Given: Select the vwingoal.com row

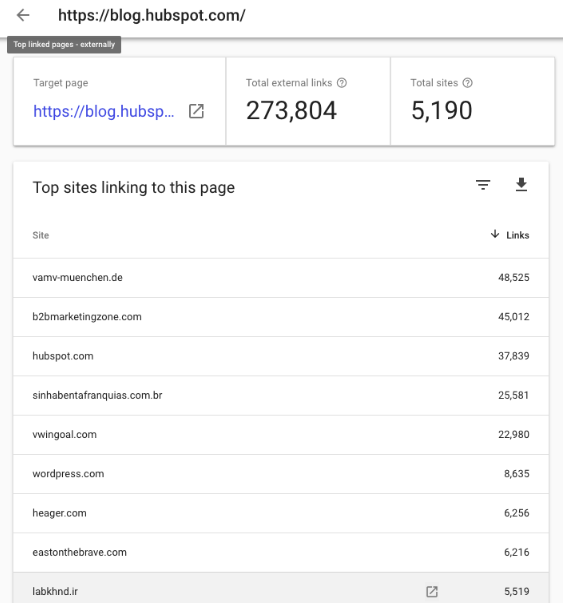Looking at the screenshot, I should click(281, 435).
